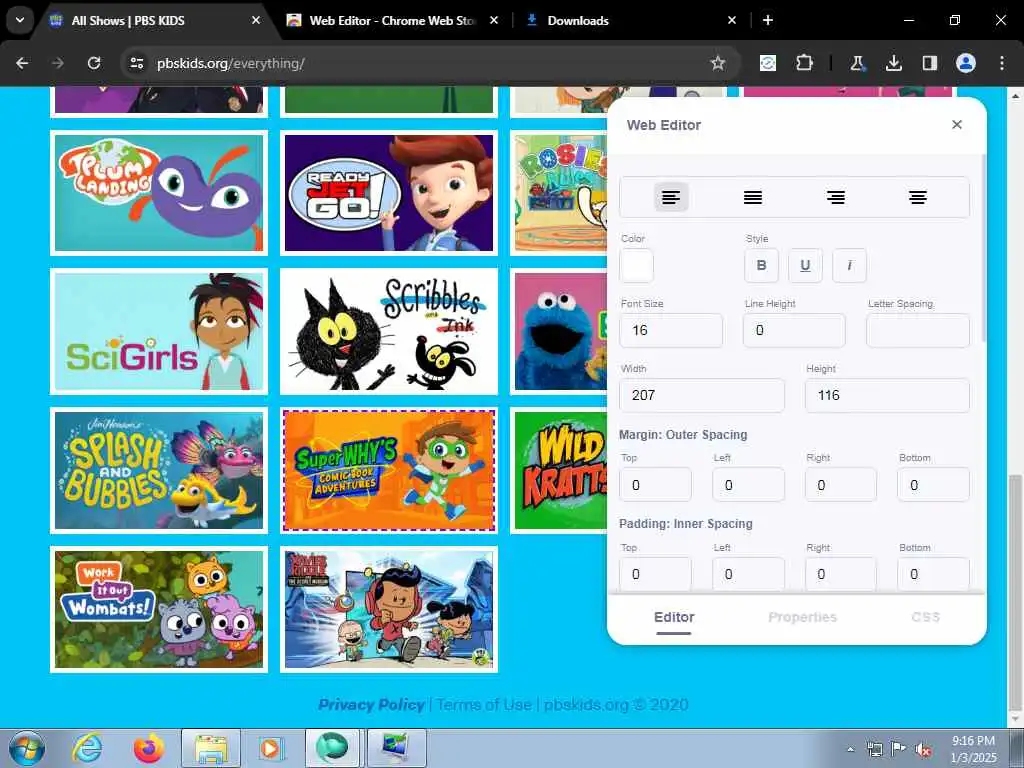Open the Extensions puzzle menu

[x=805, y=63]
